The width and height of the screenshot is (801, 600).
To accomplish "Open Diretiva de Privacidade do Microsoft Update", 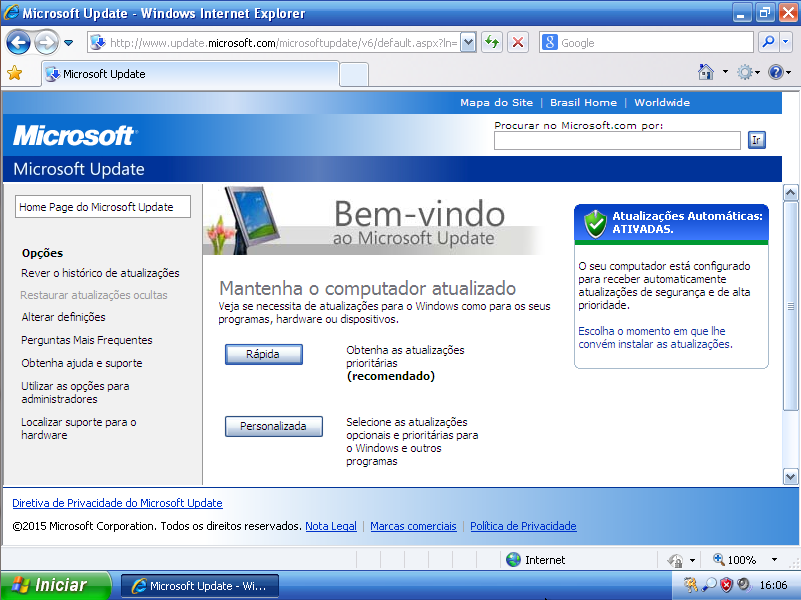I will 117,503.
